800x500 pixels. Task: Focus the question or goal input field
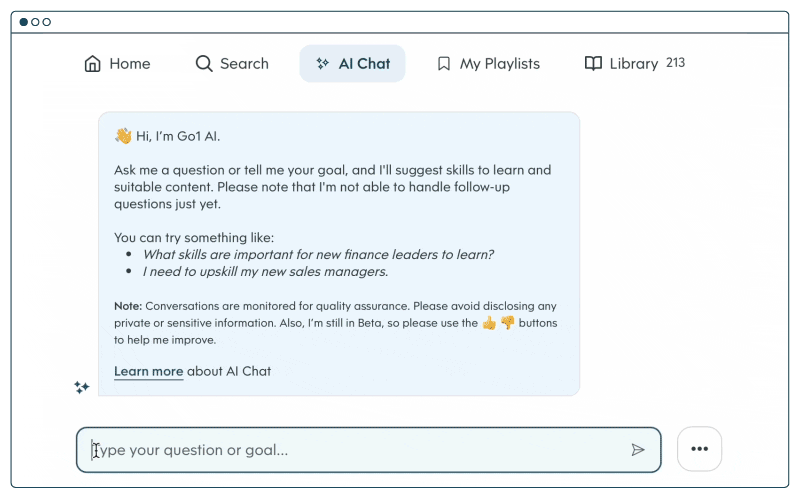[355, 450]
